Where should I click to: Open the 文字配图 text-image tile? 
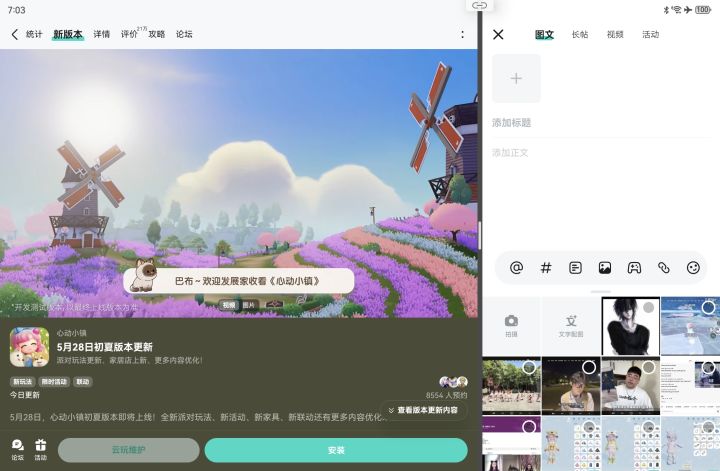pyautogui.click(x=571, y=326)
